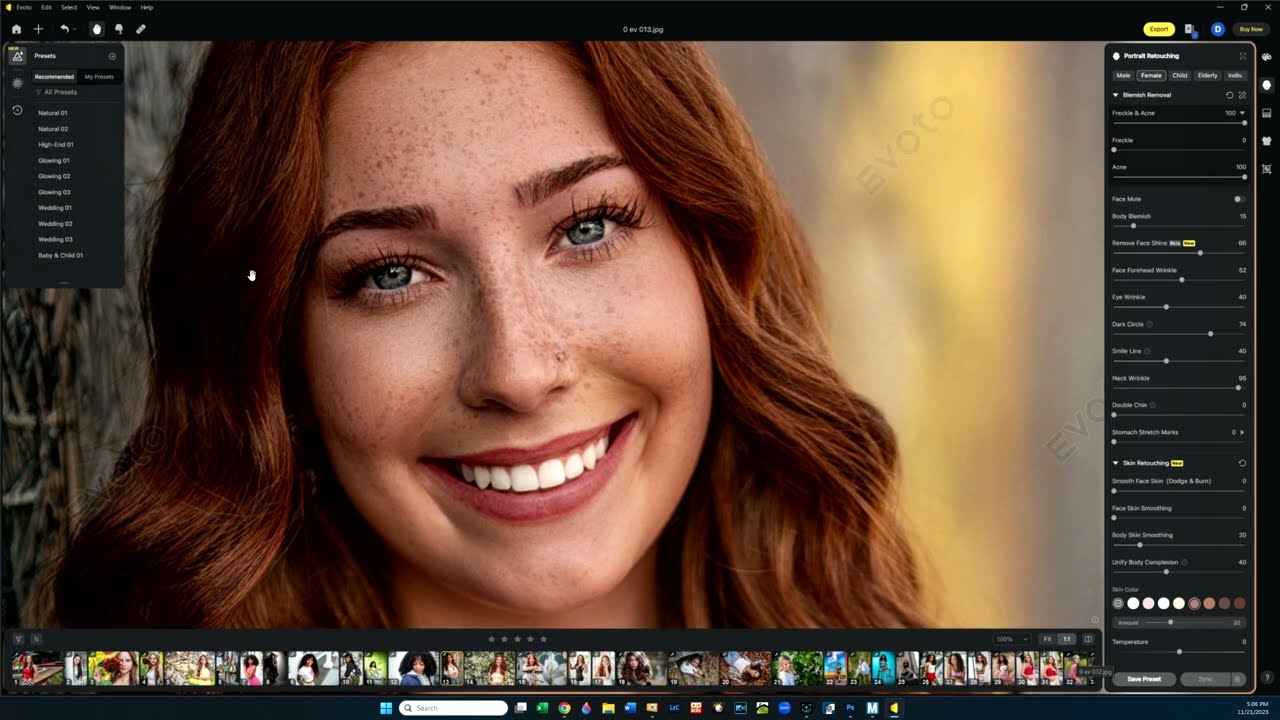Image resolution: width=1280 pixels, height=720 pixels.
Task: Adjust the Neck Wrinkle slider
Action: click(1179, 388)
